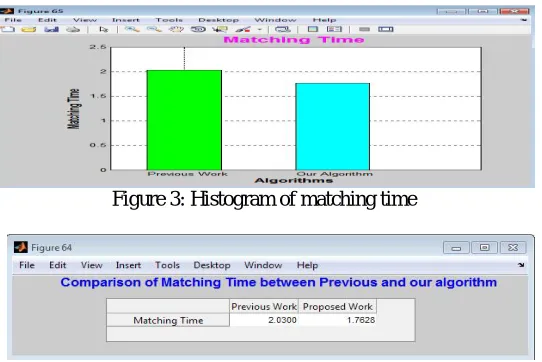Click the 'Our Algorithm' x-axis tick label
This screenshot has width=542, height=362.
[x=335, y=174]
